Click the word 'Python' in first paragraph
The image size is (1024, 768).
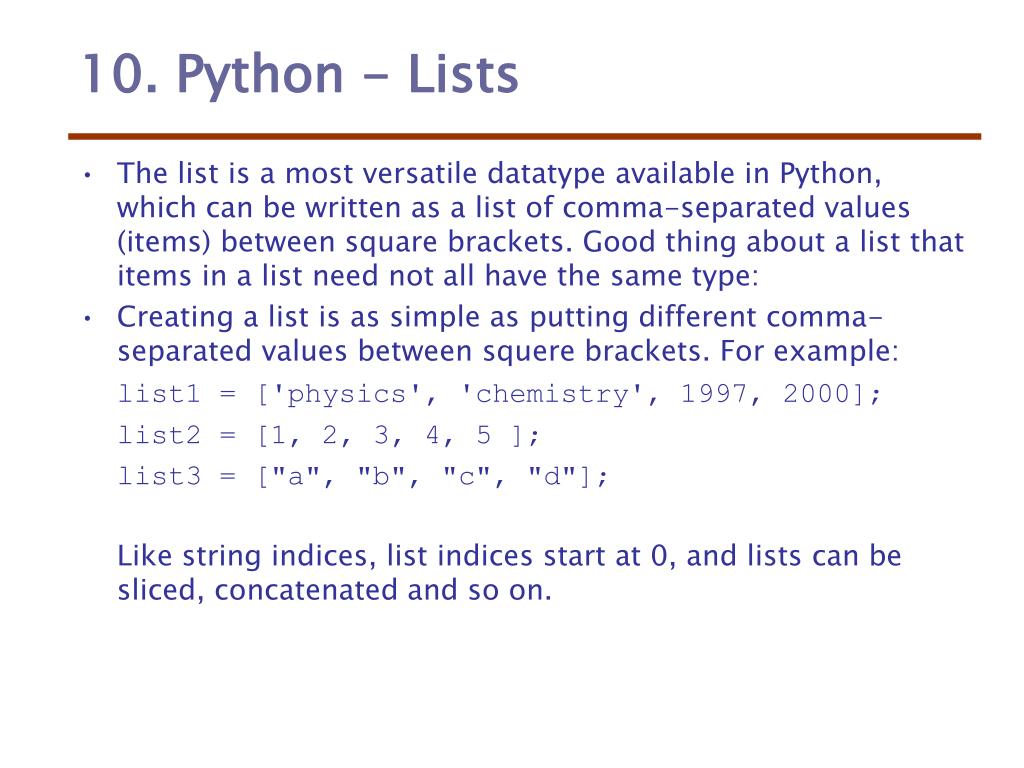tap(826, 174)
